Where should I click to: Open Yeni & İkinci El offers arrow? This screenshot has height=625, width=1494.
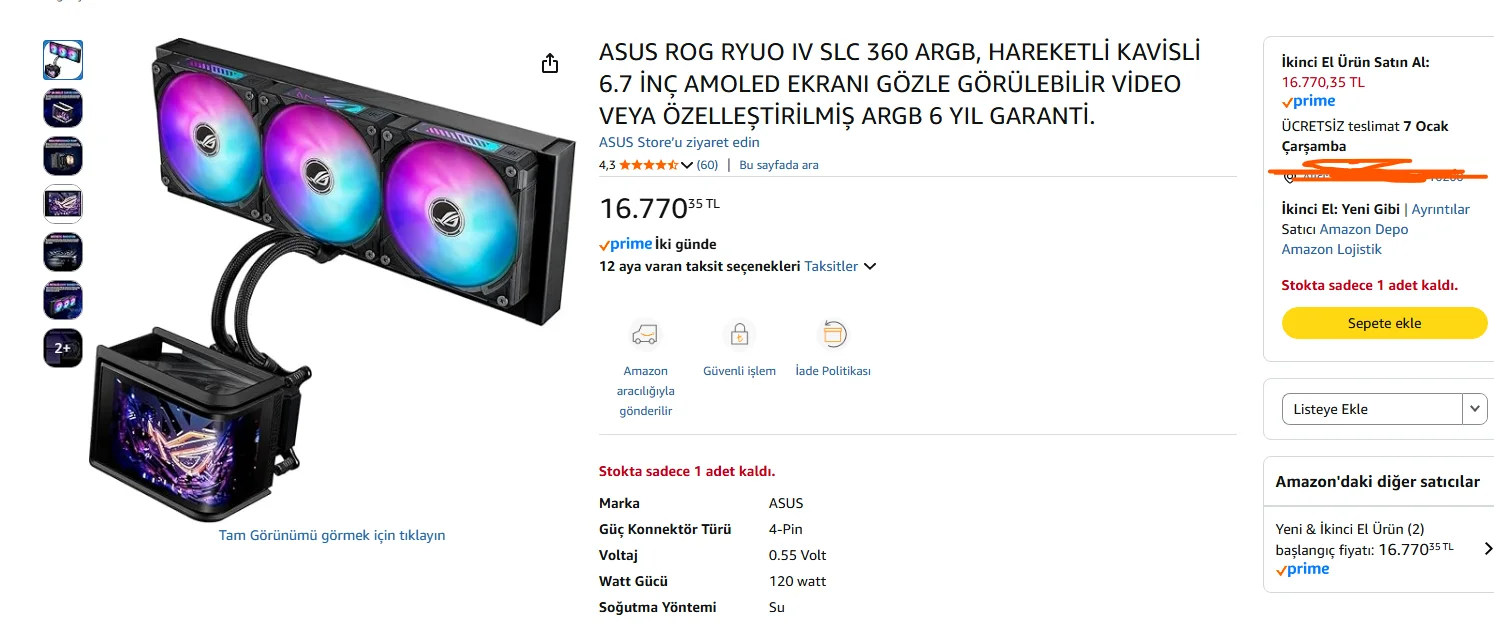point(1487,548)
